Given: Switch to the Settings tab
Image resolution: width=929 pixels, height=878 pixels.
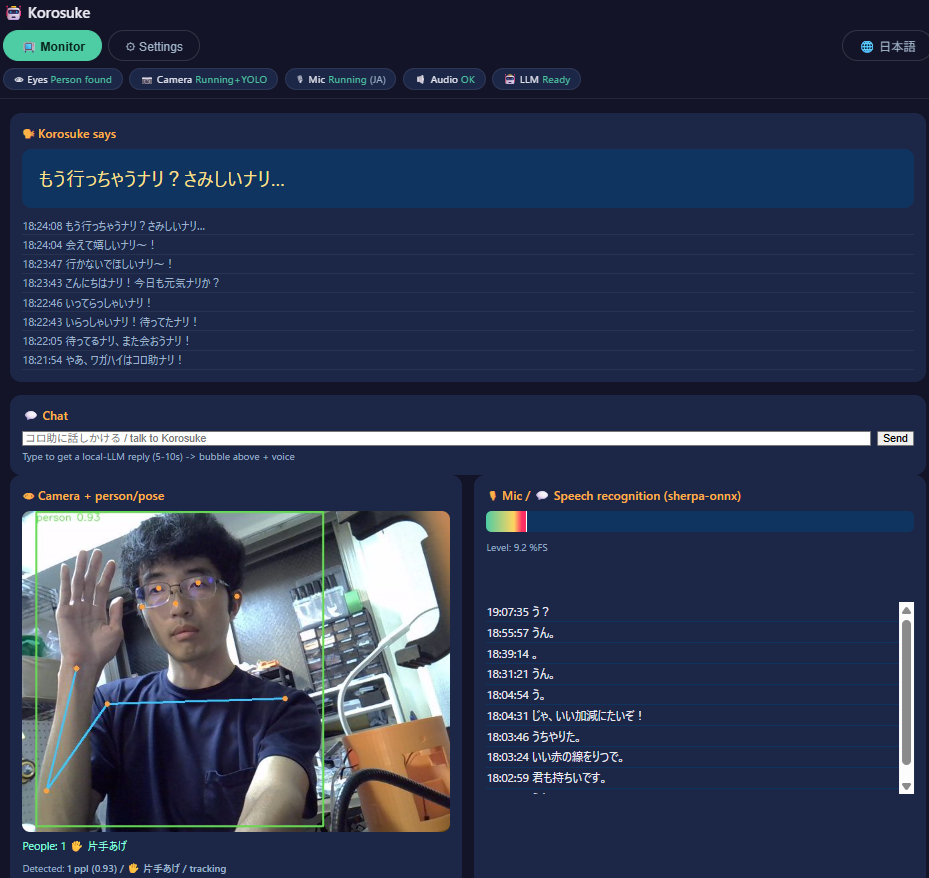Looking at the screenshot, I should [x=154, y=46].
